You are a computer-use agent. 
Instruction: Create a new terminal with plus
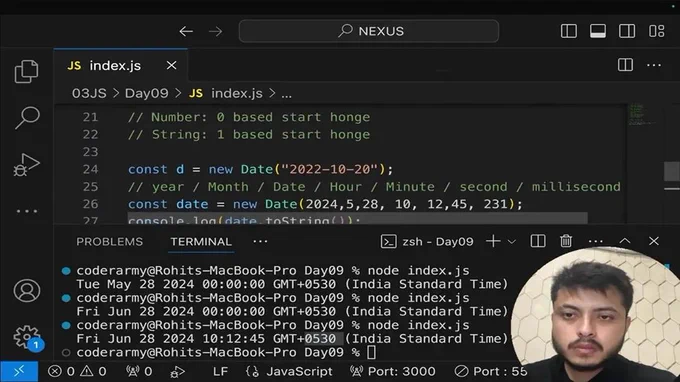tap(493, 241)
